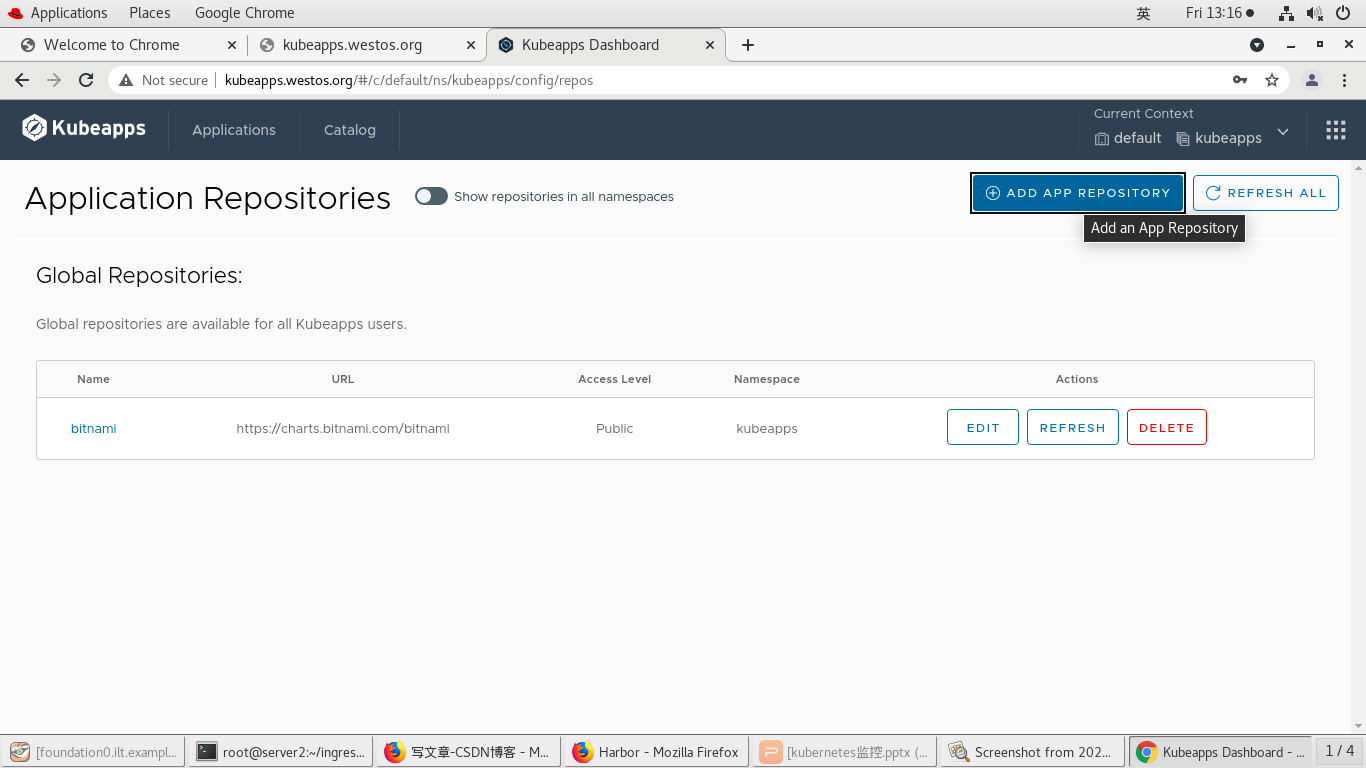Image resolution: width=1366 pixels, height=768 pixels.
Task: Delete the bitnami repository
Action: 1167,427
